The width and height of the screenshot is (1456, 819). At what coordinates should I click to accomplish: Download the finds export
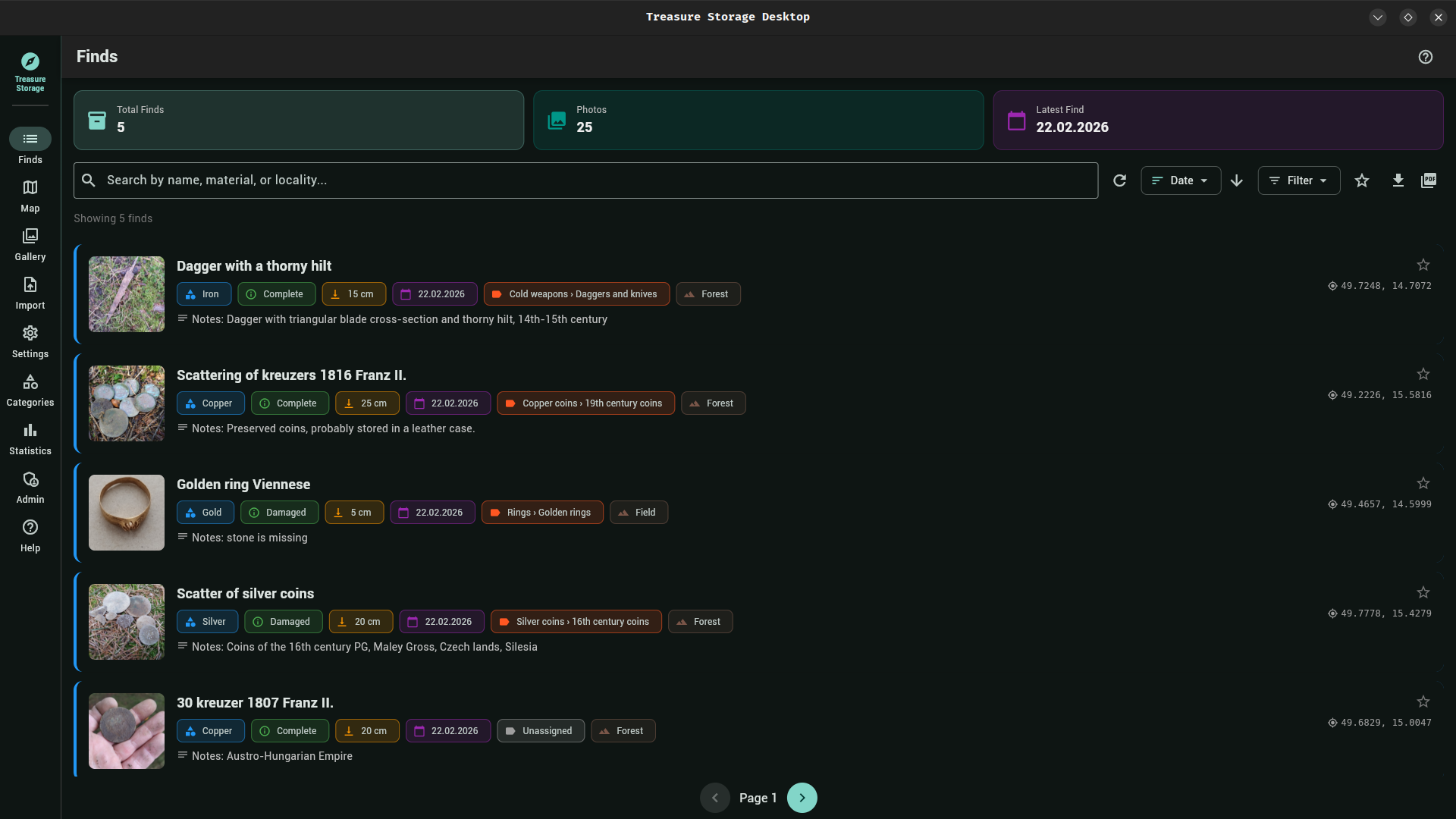tap(1398, 180)
